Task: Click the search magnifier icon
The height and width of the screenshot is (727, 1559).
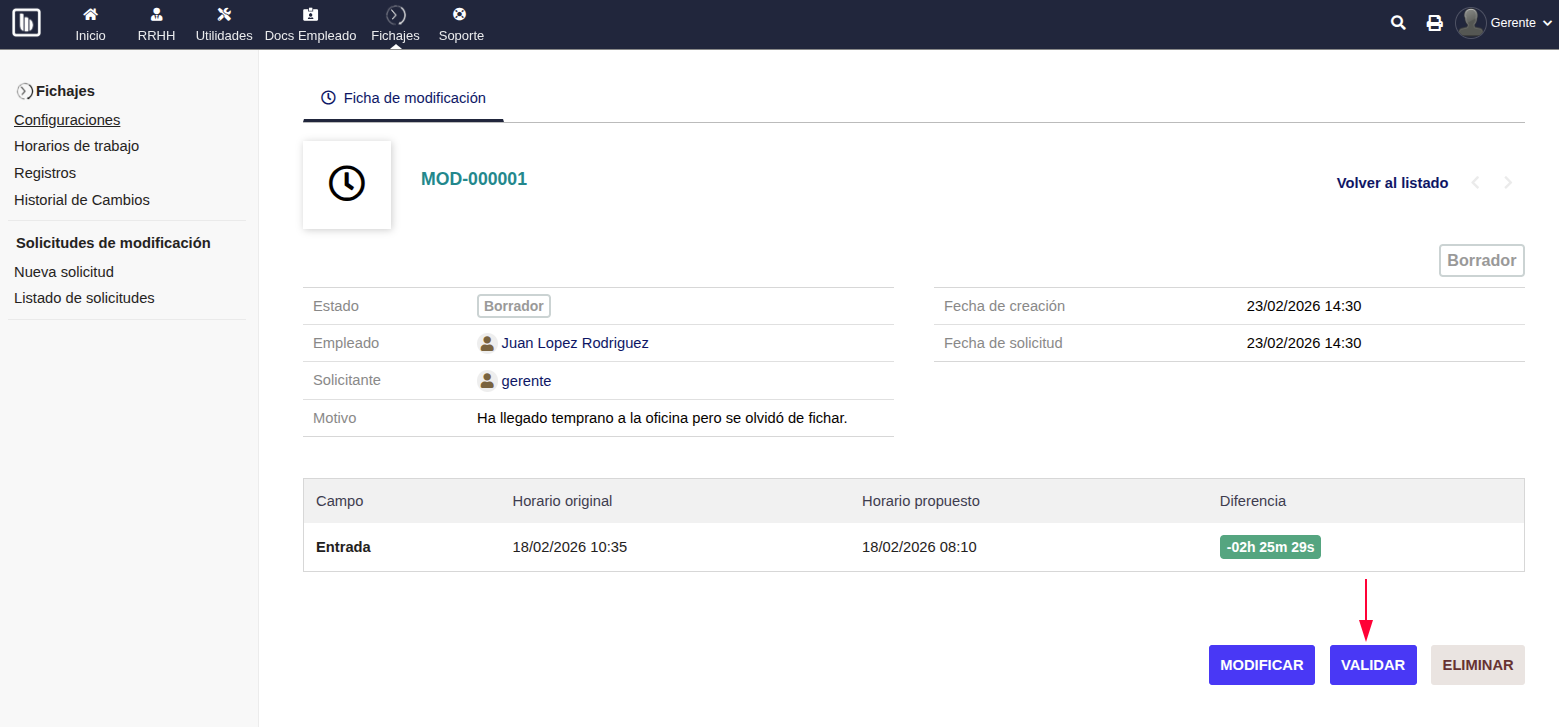Action: pos(1398,23)
